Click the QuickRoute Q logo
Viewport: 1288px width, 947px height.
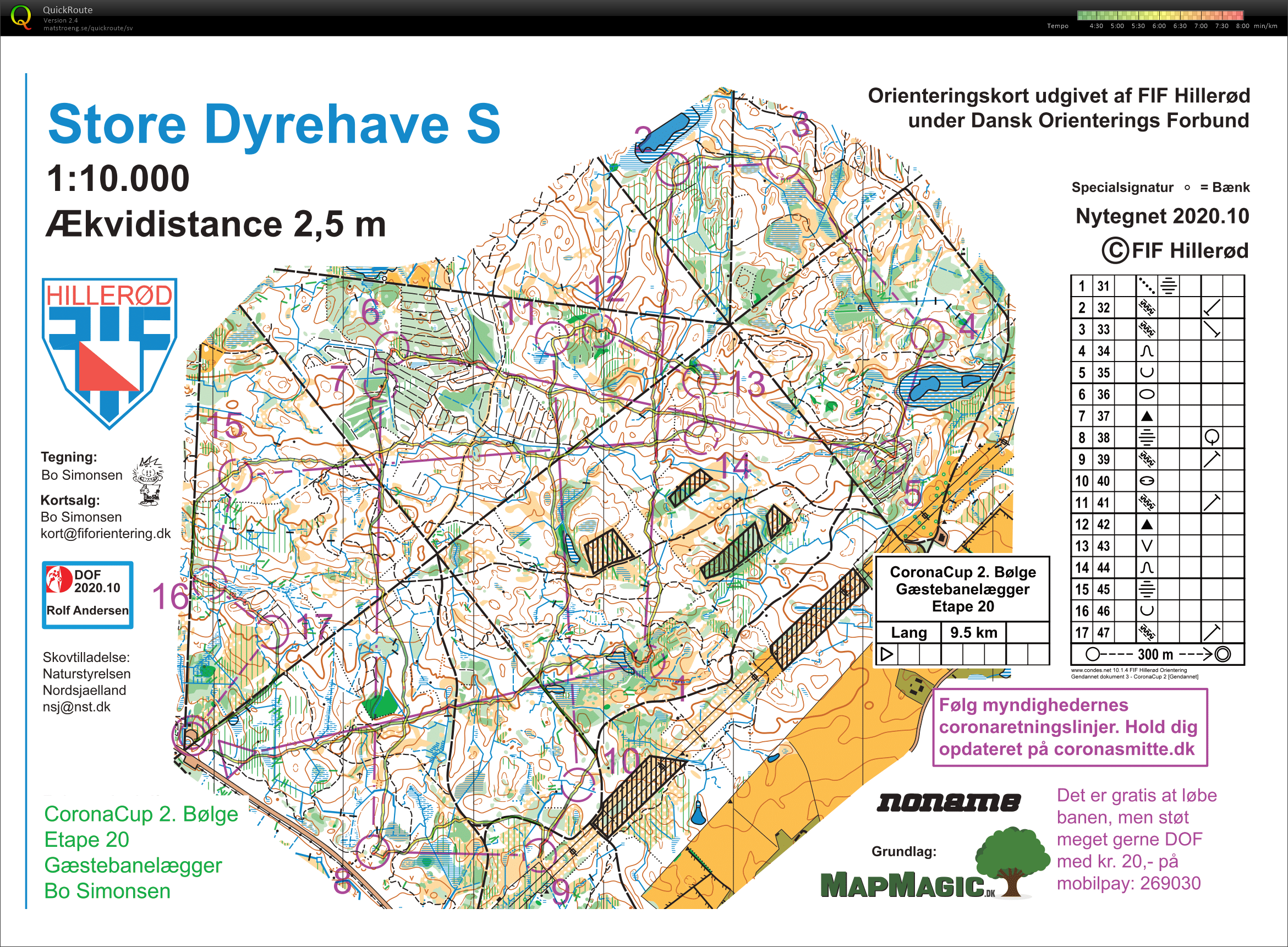[21, 17]
